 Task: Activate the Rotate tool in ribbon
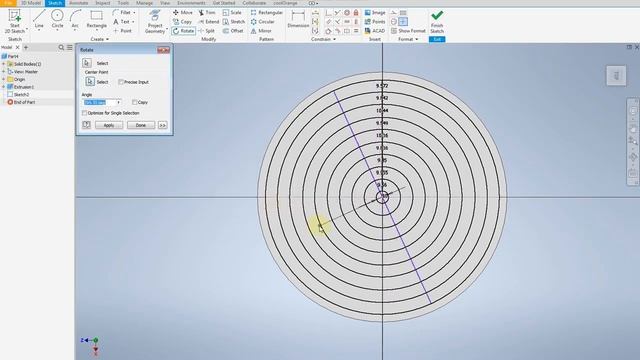click(183, 31)
